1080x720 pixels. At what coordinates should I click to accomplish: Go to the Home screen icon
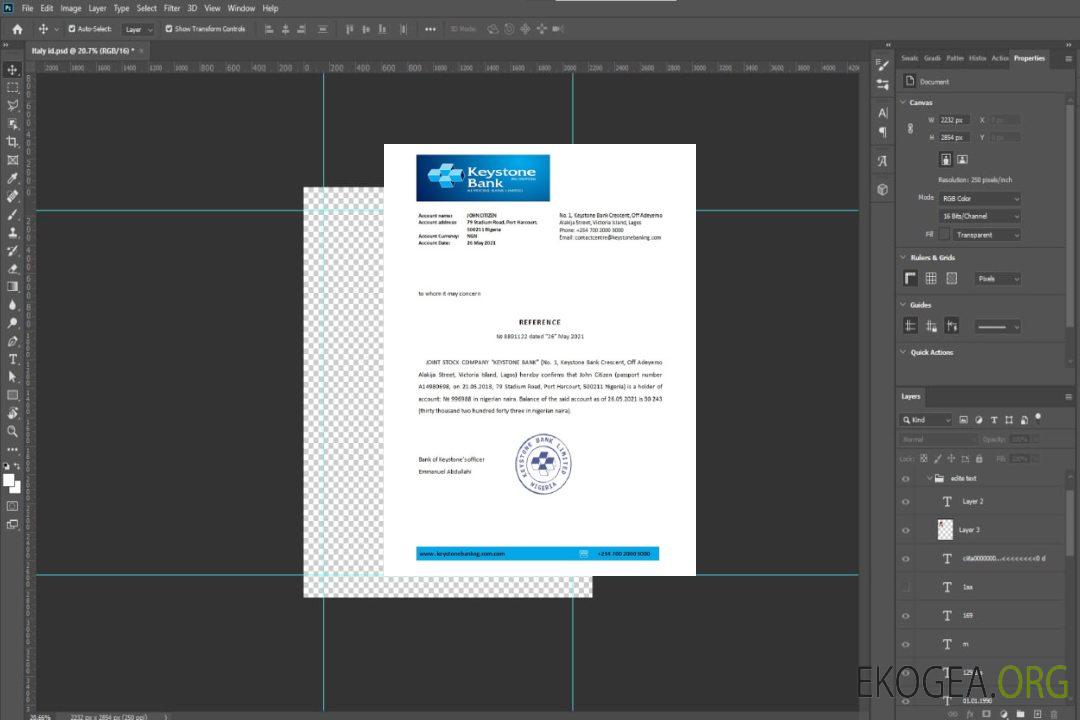click(x=17, y=29)
